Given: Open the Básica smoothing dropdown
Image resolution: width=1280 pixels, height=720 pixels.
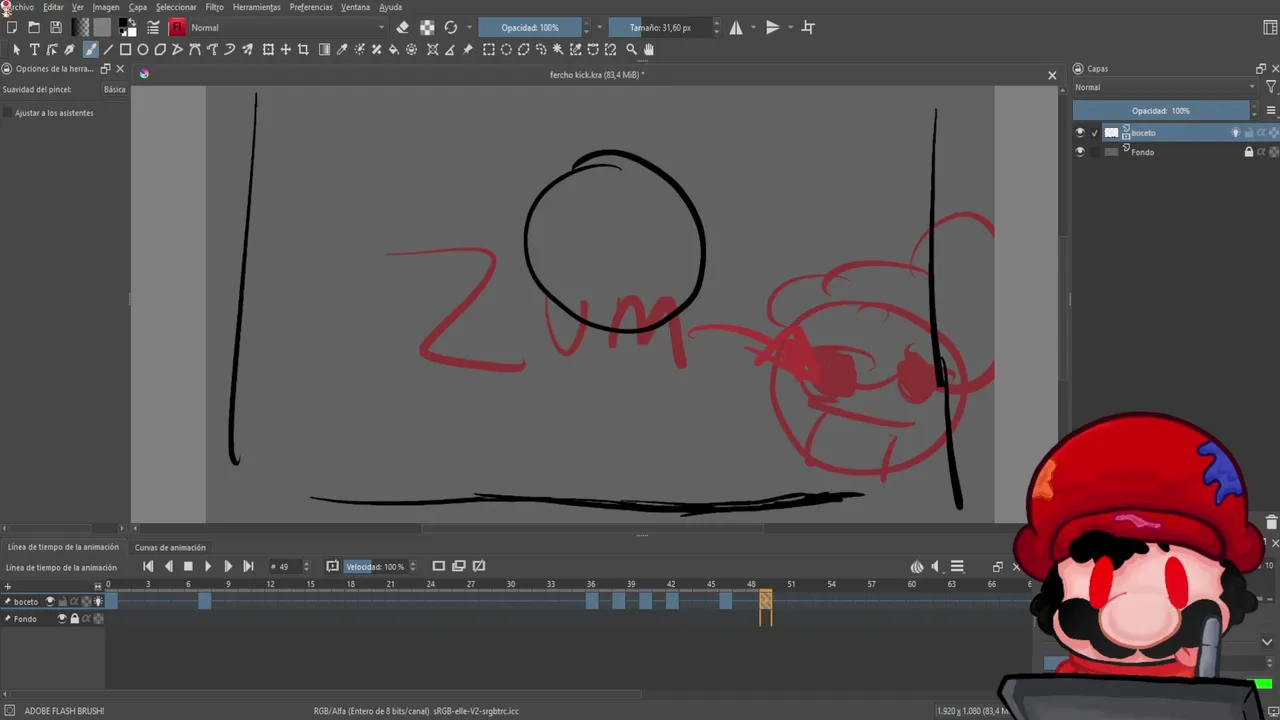Looking at the screenshot, I should tap(115, 89).
